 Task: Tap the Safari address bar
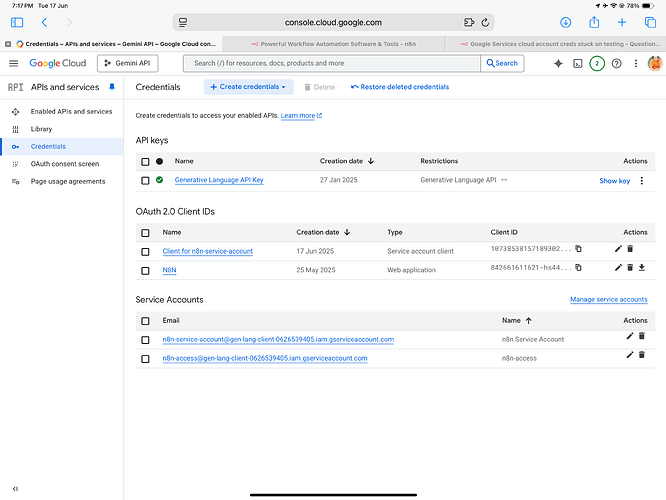pyautogui.click(x=333, y=23)
